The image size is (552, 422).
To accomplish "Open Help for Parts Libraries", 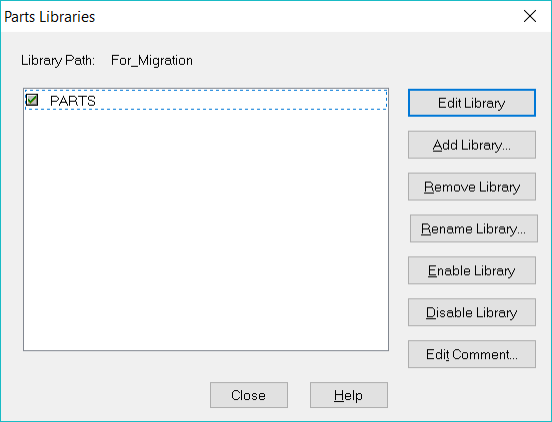I will (x=349, y=395).
